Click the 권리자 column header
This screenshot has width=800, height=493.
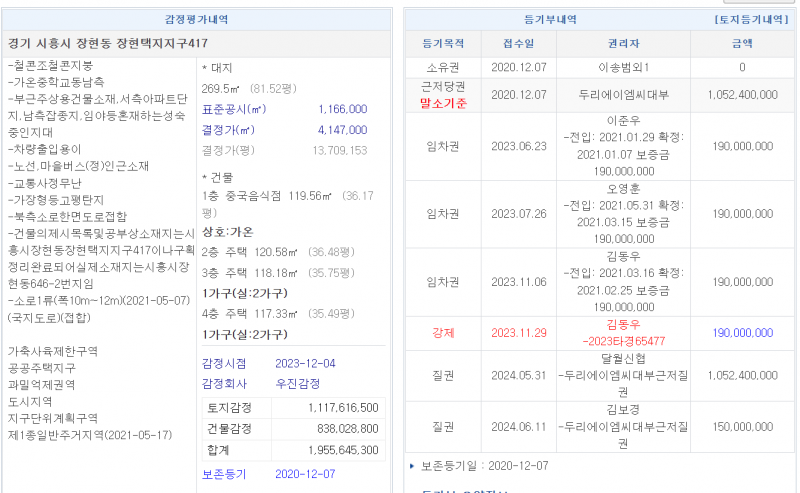tap(623, 43)
